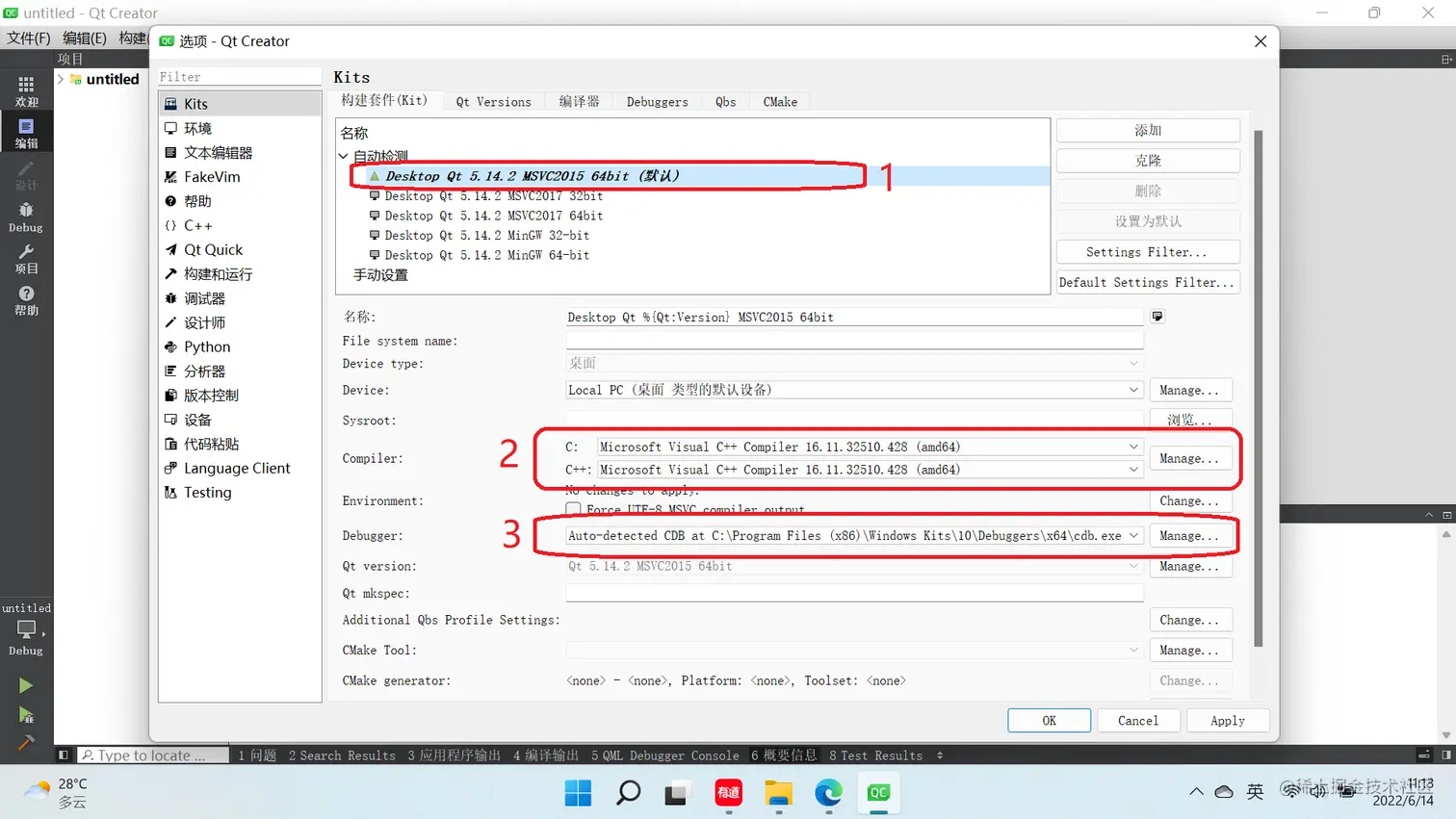This screenshot has width=1456, height=819.
Task: Open Help (帮助) question mark mode icon
Action: (26, 300)
